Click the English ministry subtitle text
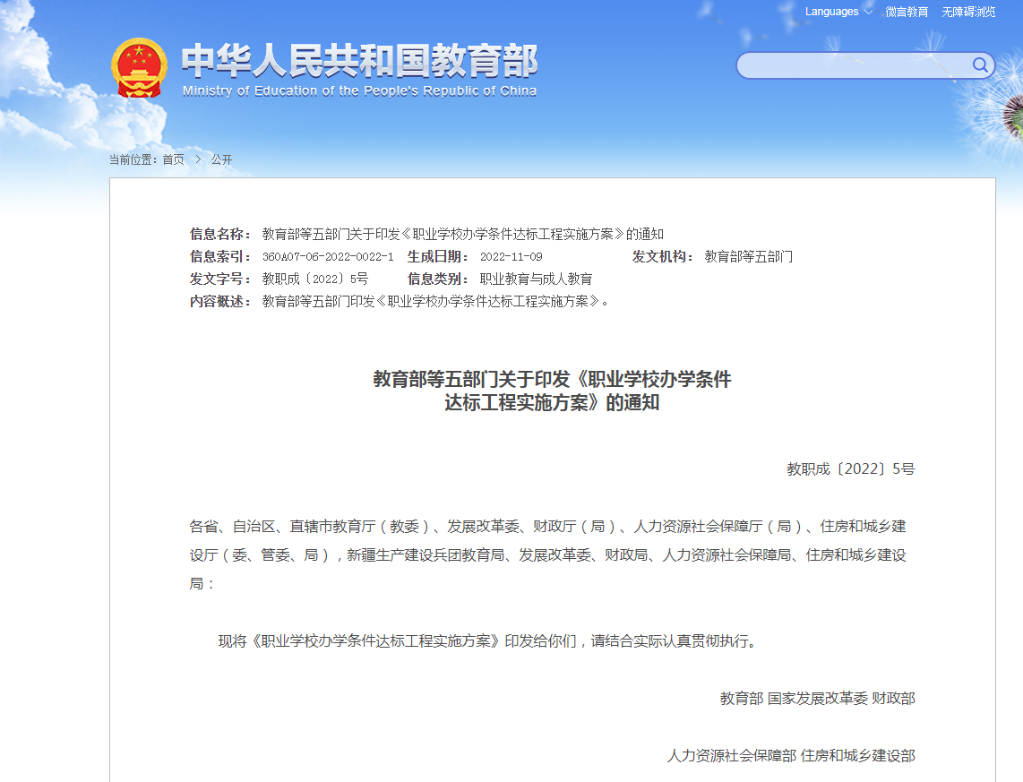The width and height of the screenshot is (1023, 782). (x=361, y=90)
